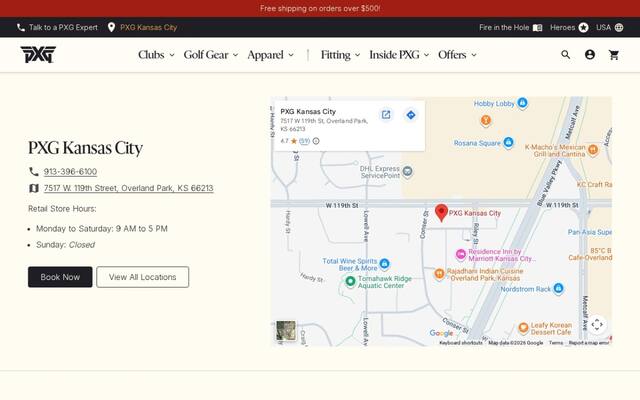Click the Tomahawk Ridge Aquatic Center marker

tap(350, 281)
